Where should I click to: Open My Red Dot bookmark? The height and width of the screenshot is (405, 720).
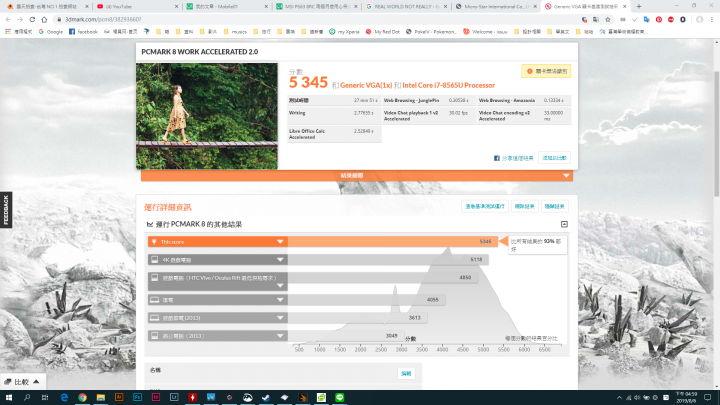[x=383, y=32]
